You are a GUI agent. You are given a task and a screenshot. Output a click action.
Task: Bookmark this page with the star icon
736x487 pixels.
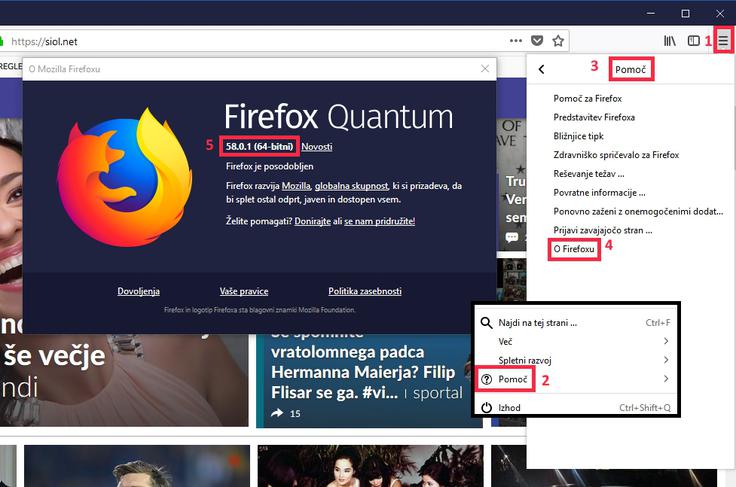pos(558,41)
